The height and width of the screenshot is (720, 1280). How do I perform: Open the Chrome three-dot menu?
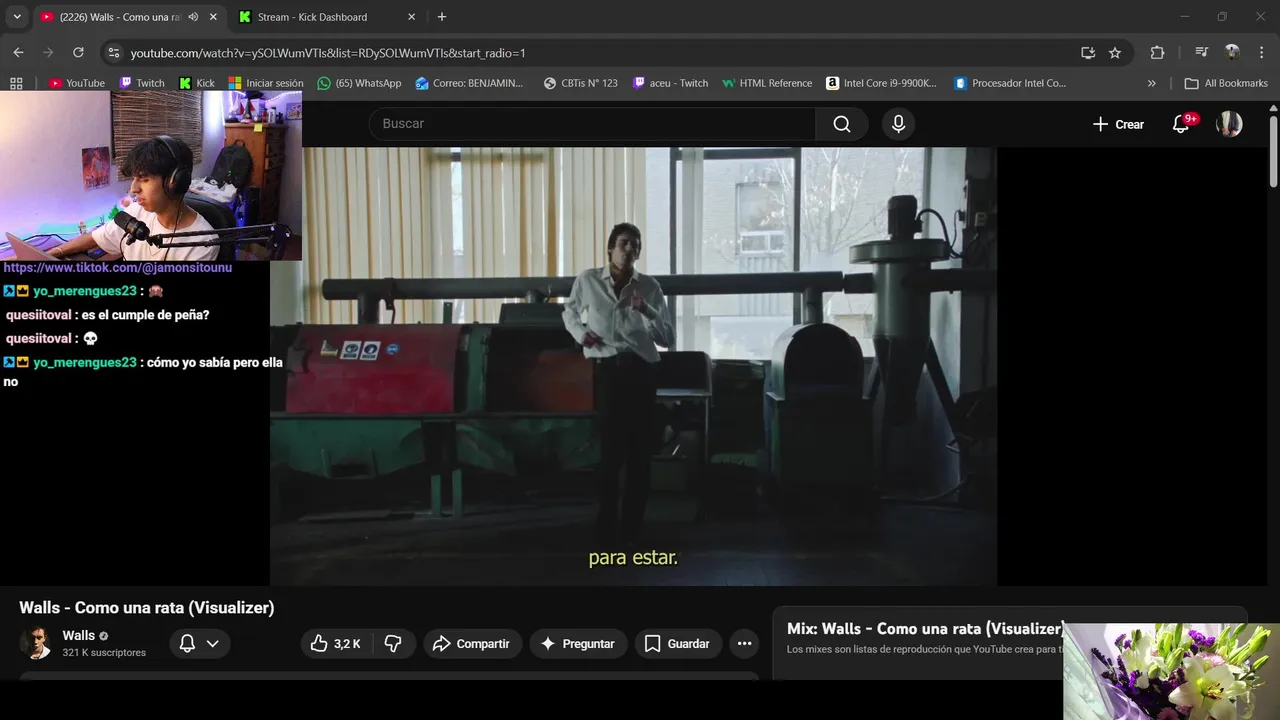click(x=1261, y=53)
